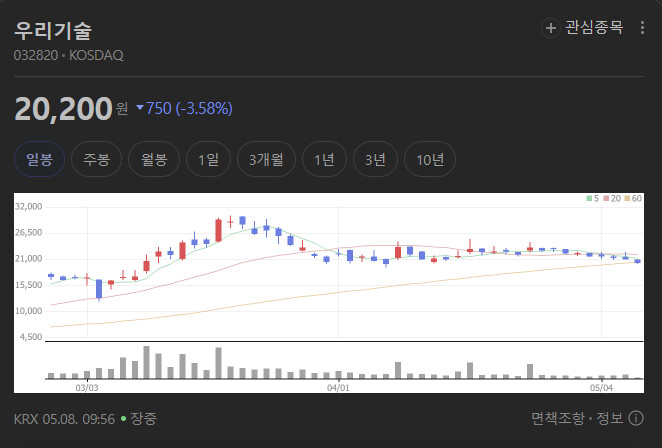Click the info icon beside 정보
The height and width of the screenshot is (448, 662).
(x=636, y=418)
